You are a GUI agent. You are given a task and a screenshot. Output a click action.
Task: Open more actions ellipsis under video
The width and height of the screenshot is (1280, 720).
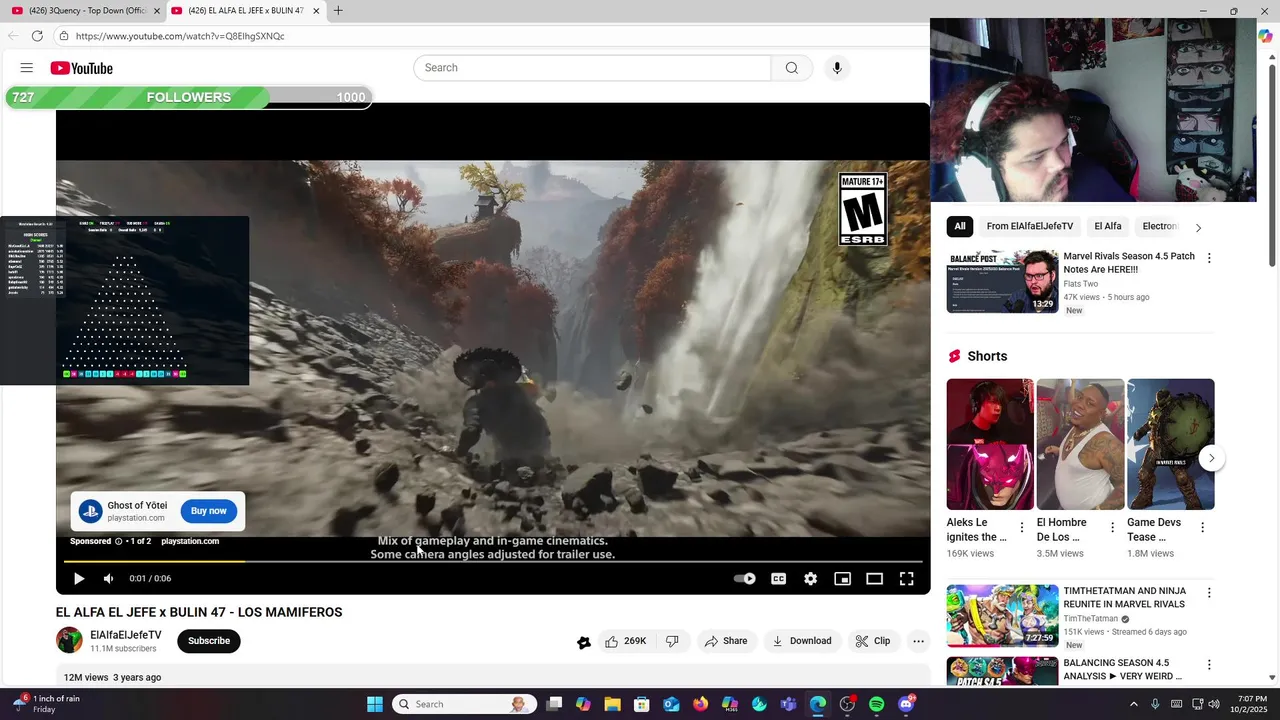(x=918, y=641)
